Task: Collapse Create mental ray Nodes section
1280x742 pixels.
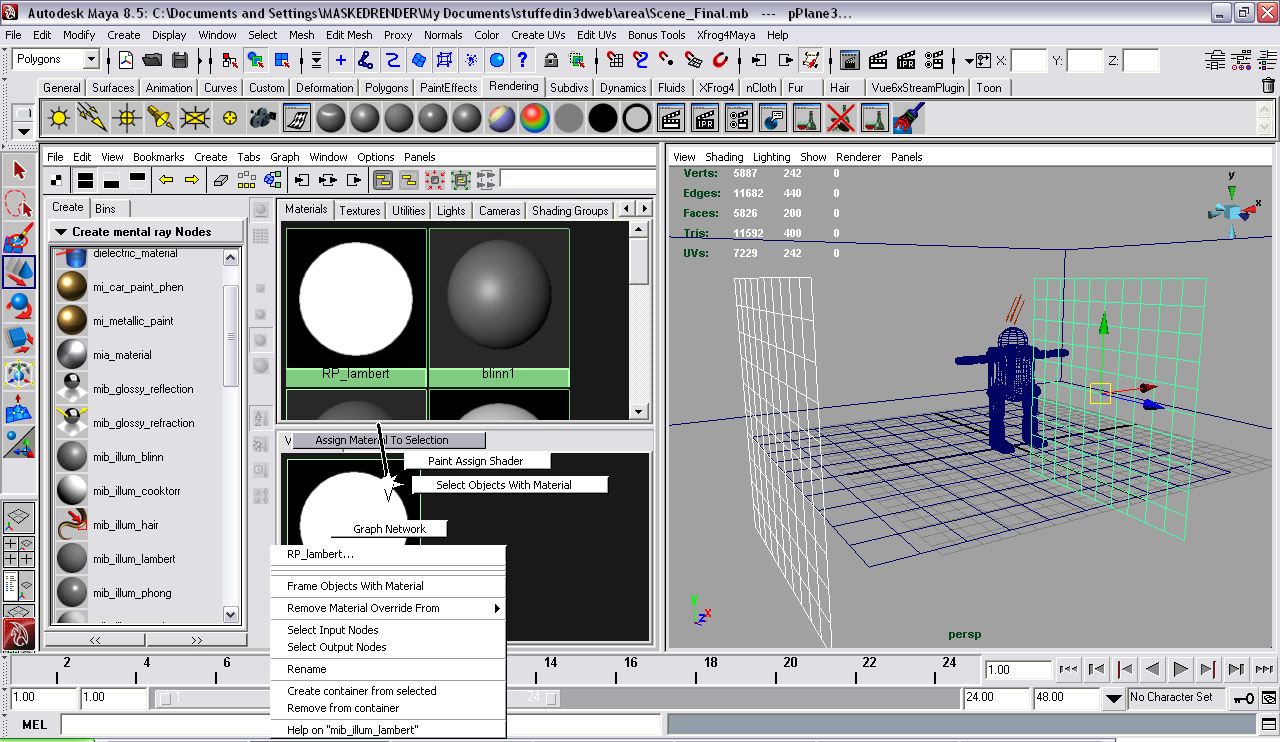Action: pyautogui.click(x=61, y=232)
